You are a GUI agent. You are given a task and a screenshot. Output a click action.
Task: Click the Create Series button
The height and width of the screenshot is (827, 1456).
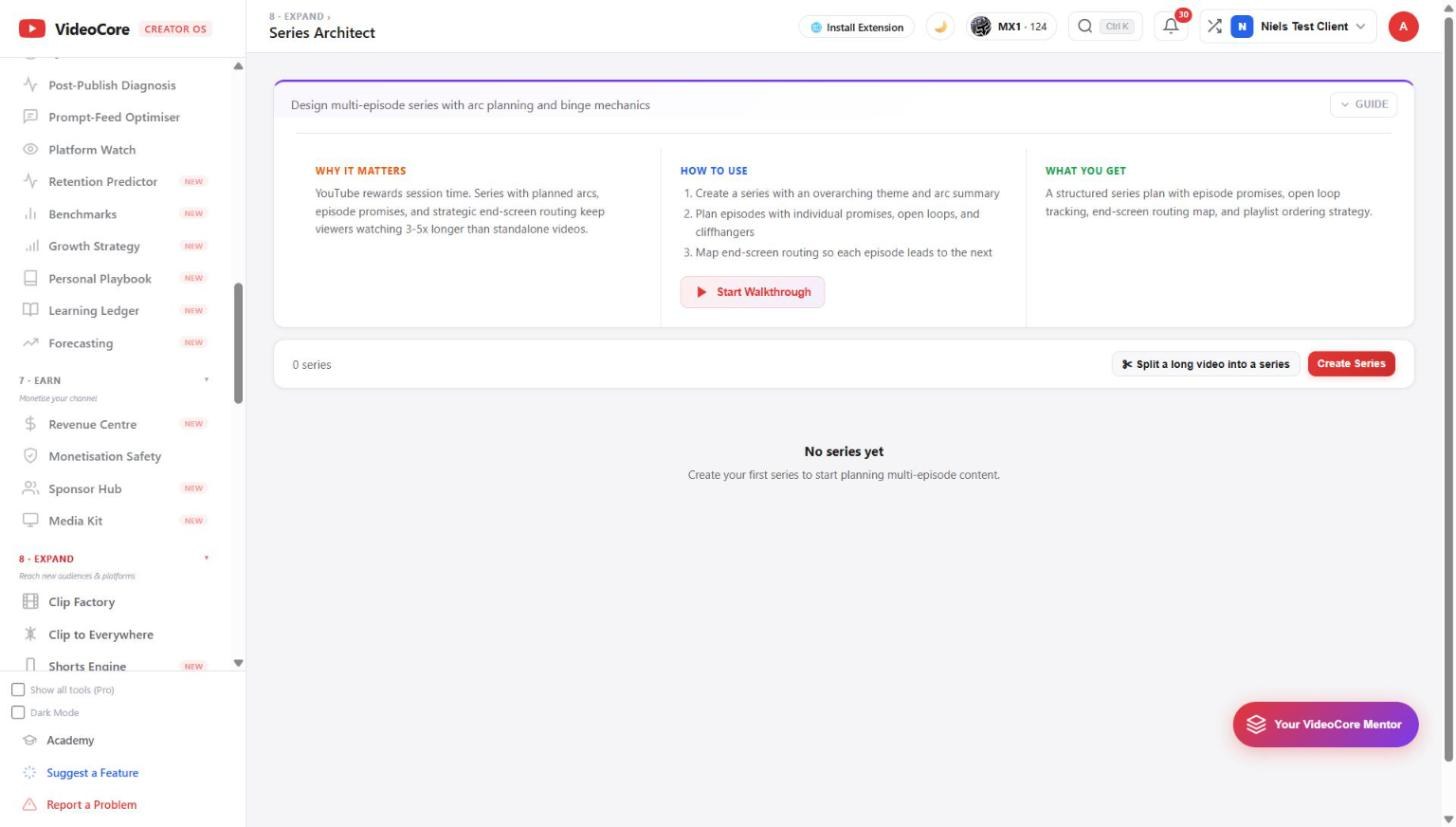pos(1351,364)
